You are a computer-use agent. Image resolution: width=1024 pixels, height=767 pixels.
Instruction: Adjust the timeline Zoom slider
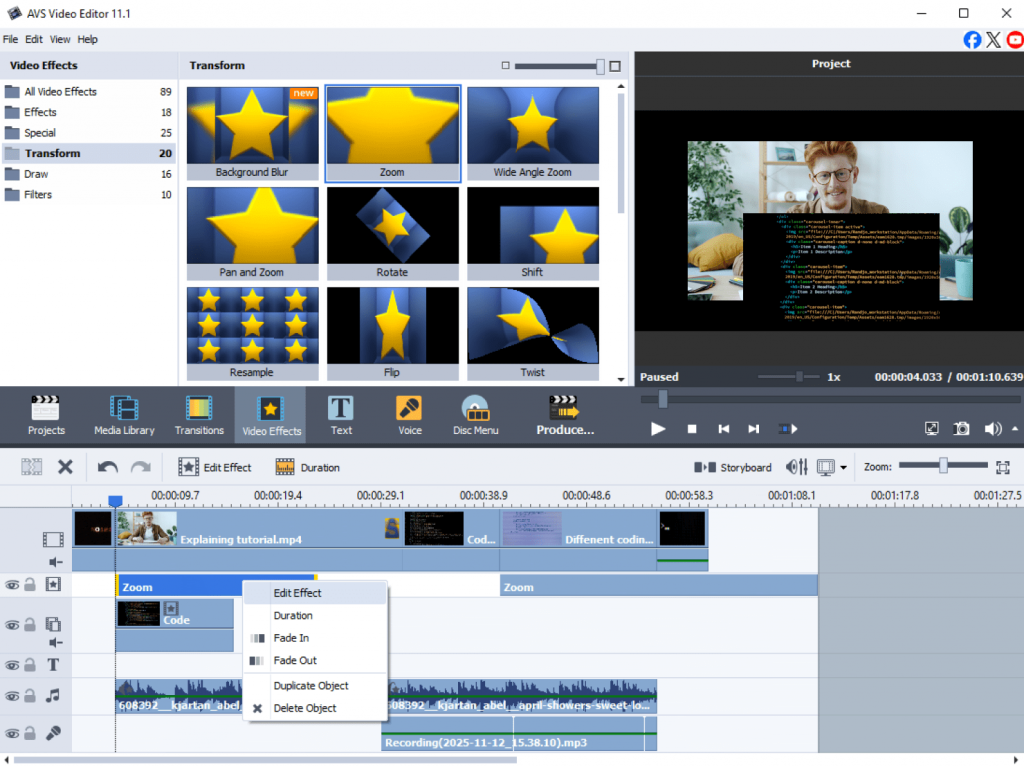tap(942, 466)
